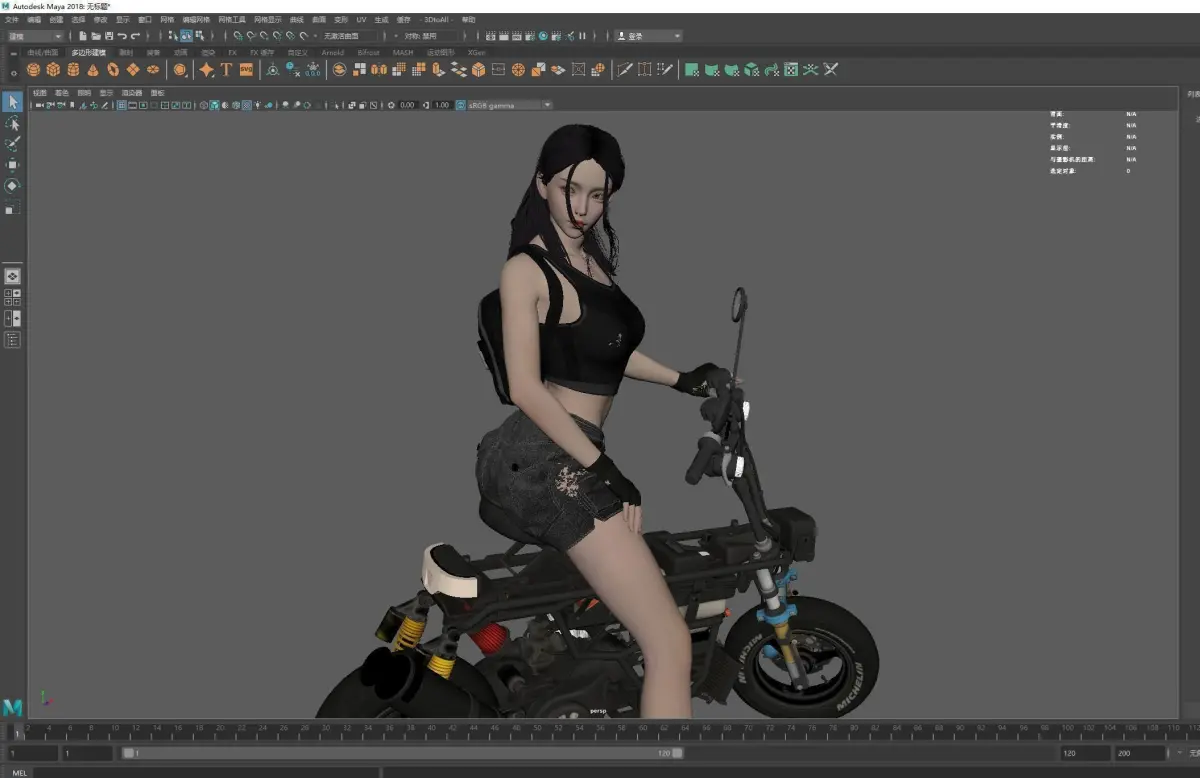
Task: Click the range slider end handle at 120
Action: click(677, 753)
